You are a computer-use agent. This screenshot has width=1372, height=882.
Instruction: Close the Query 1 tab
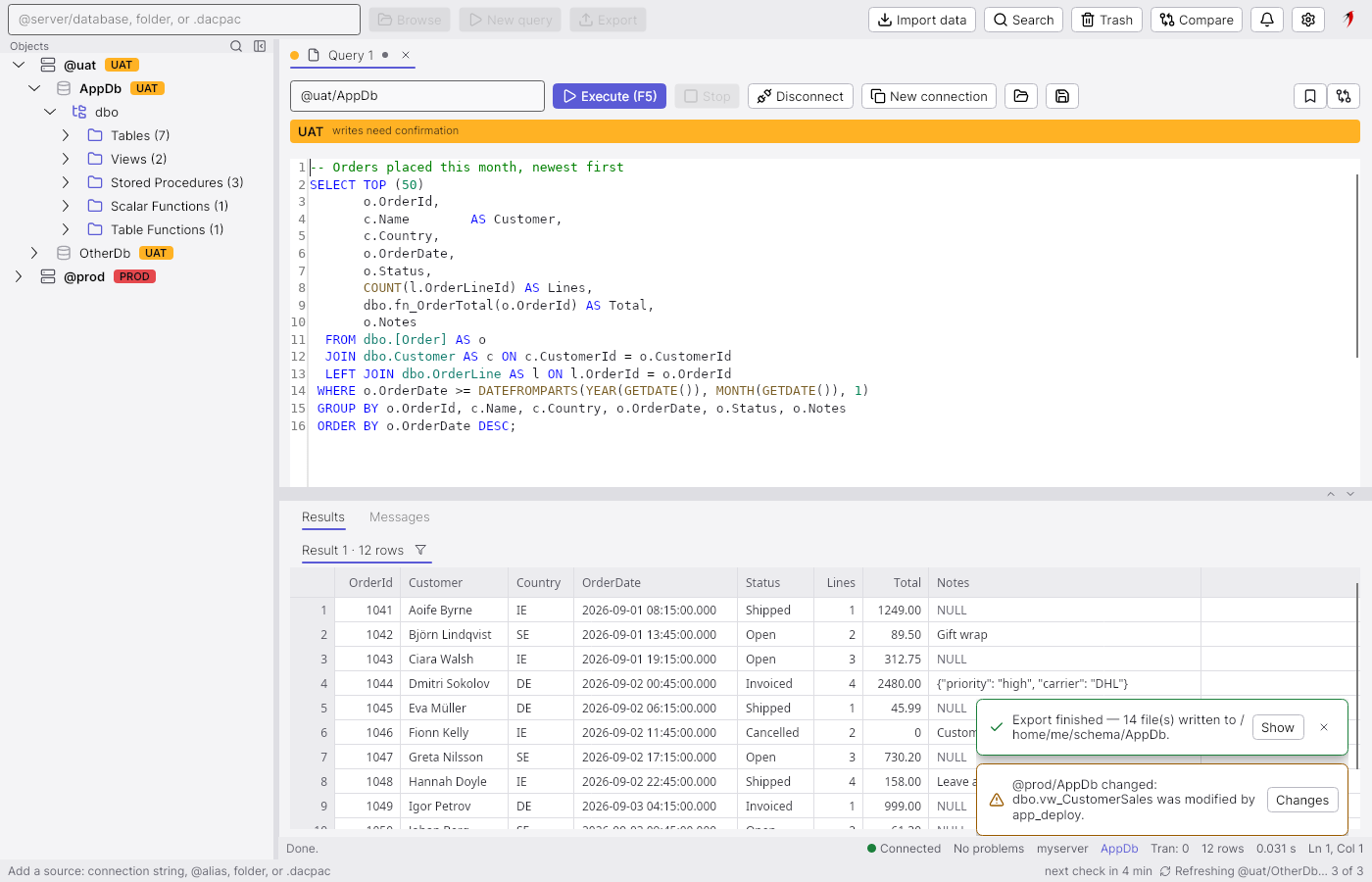[x=406, y=55]
